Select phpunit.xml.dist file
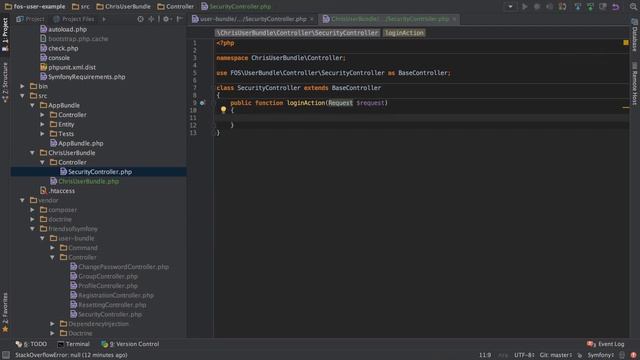 click(x=68, y=67)
